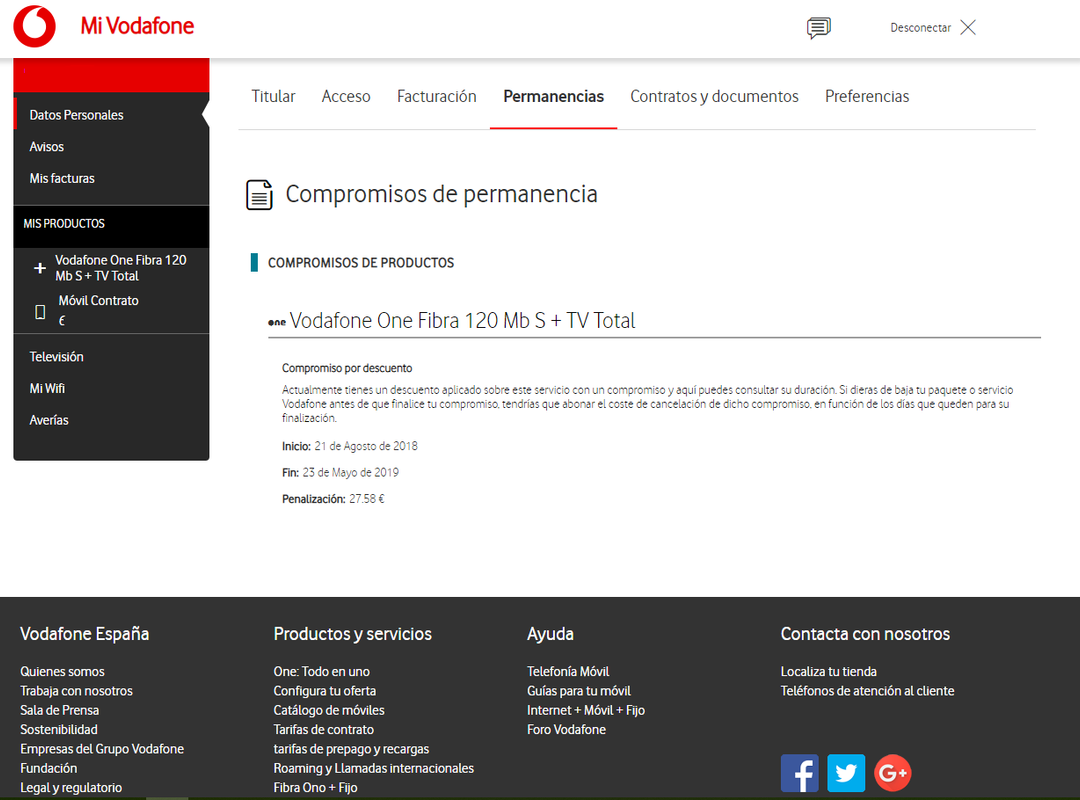The image size is (1080, 800).
Task: Click the Contacta con nosotros heading
Action: [865, 634]
